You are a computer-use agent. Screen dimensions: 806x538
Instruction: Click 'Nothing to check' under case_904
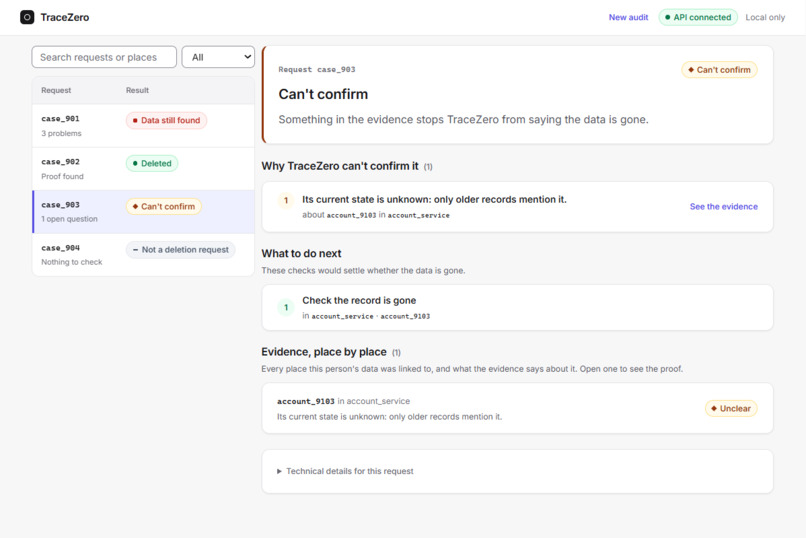click(x=71, y=262)
